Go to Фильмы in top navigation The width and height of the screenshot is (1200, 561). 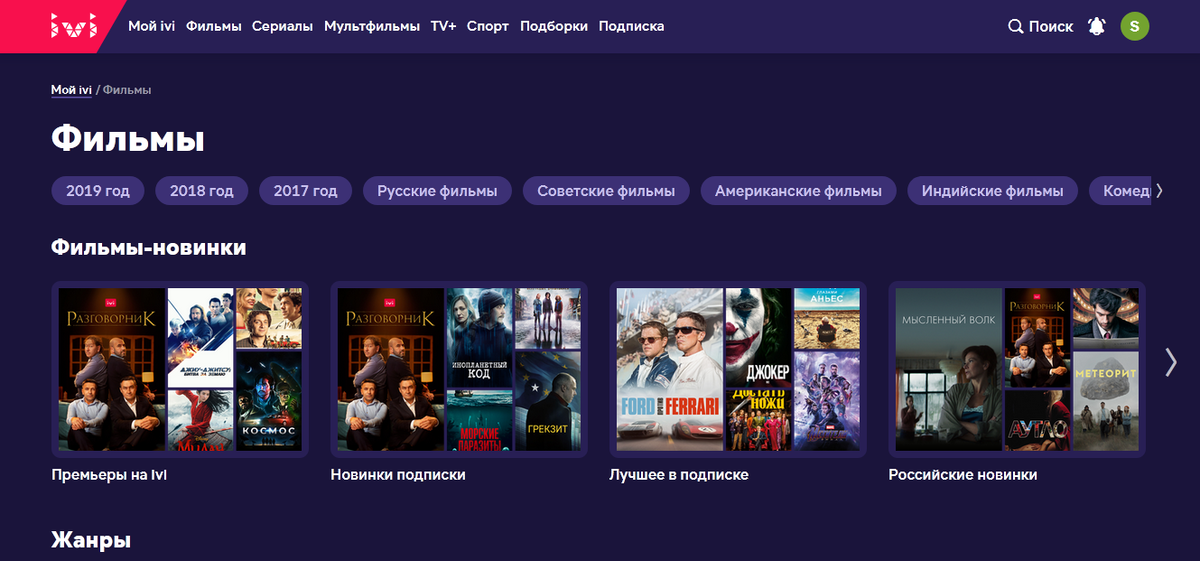tap(214, 26)
